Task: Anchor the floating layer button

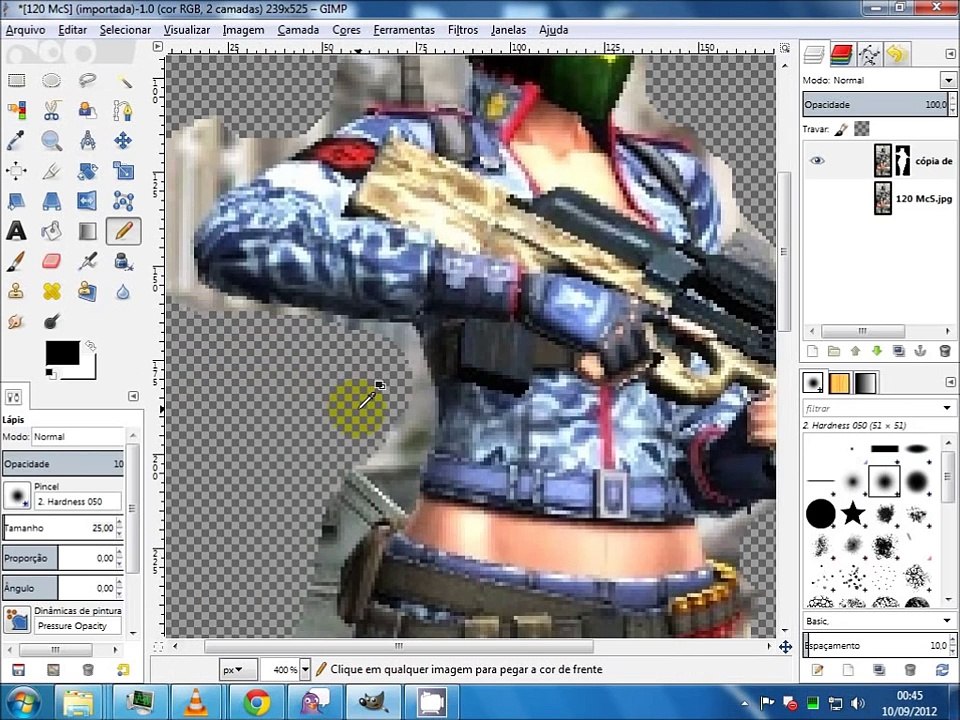Action: click(x=920, y=351)
